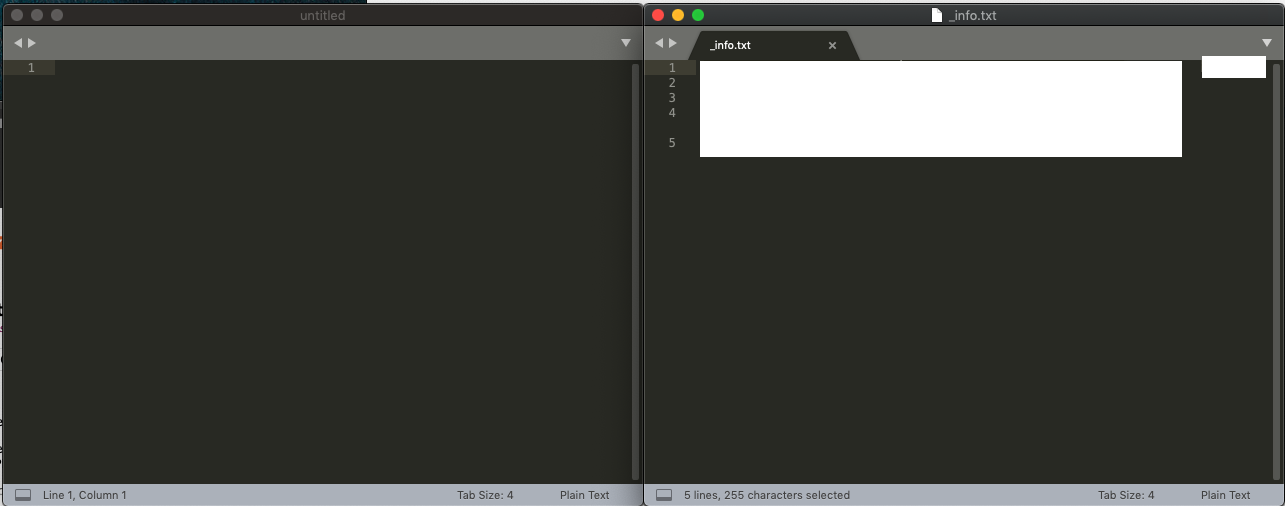Change Plain Text syntax in _info.txt window
Image resolution: width=1285 pixels, height=506 pixels.
[x=1225, y=495]
